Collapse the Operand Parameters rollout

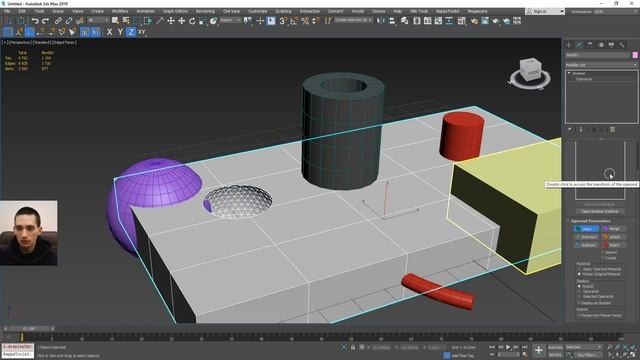[x=568, y=221]
